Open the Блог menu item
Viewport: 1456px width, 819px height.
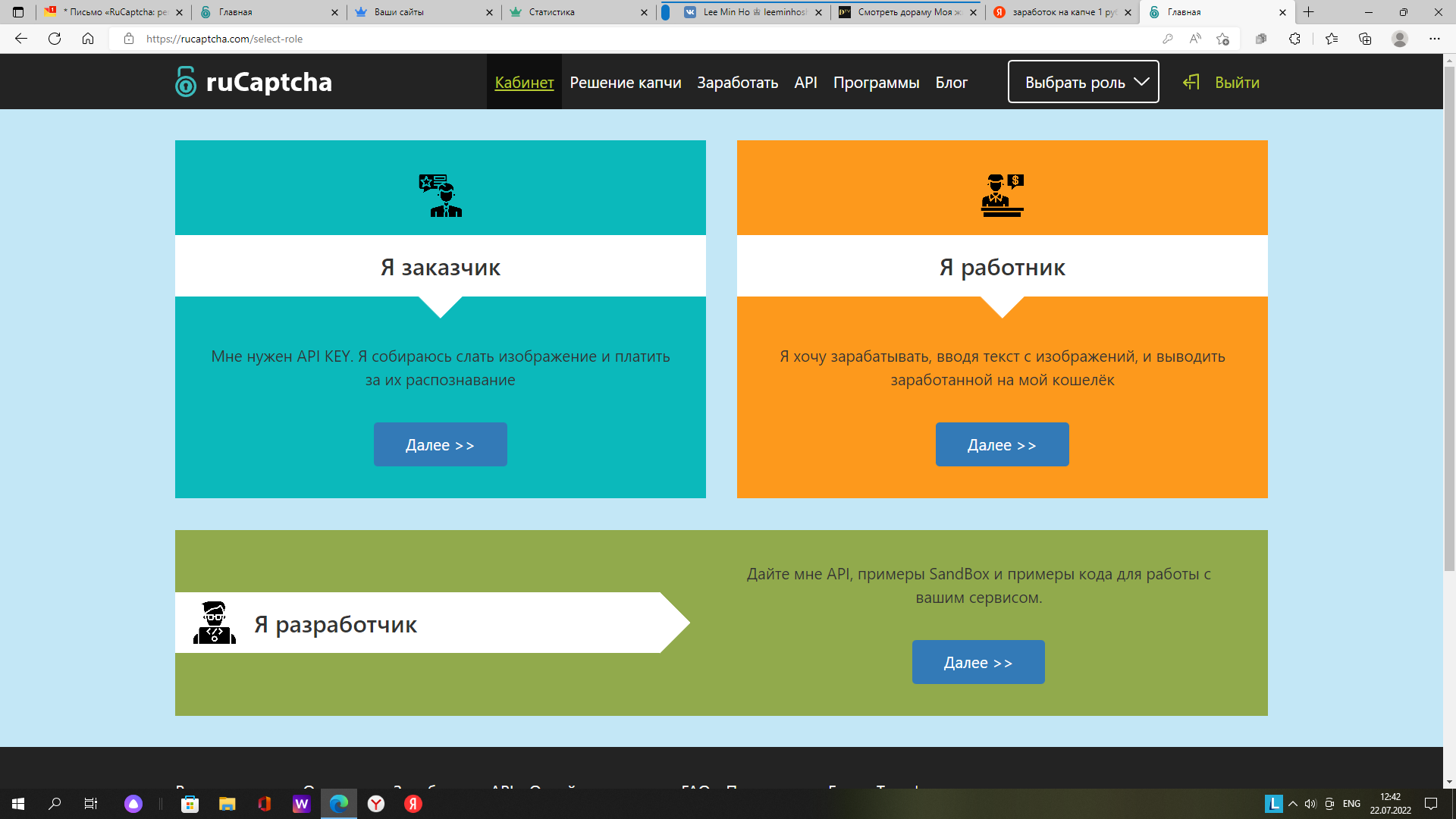(951, 82)
